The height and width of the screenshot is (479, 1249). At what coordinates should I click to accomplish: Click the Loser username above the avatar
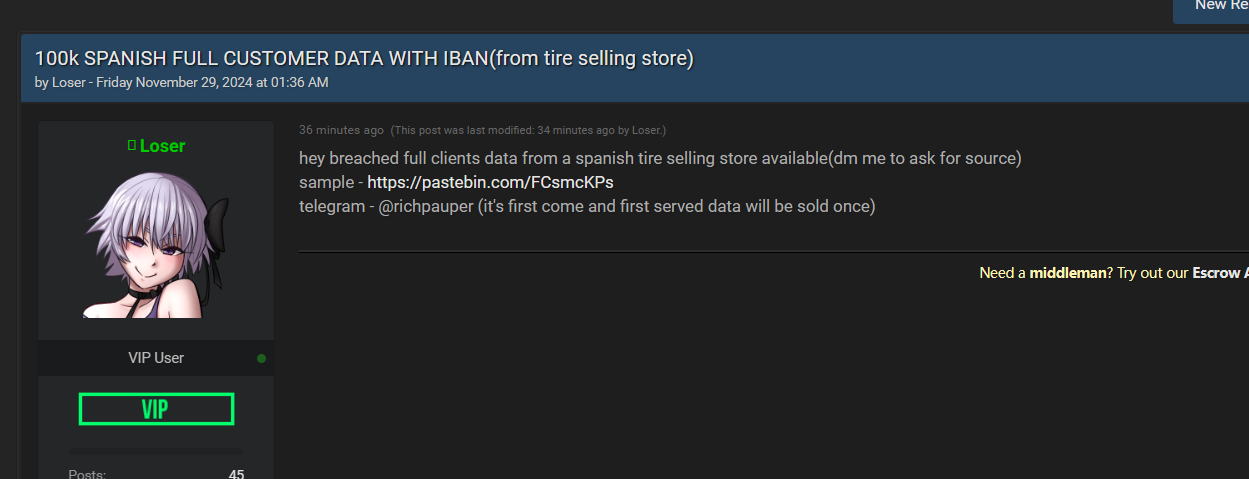[162, 146]
